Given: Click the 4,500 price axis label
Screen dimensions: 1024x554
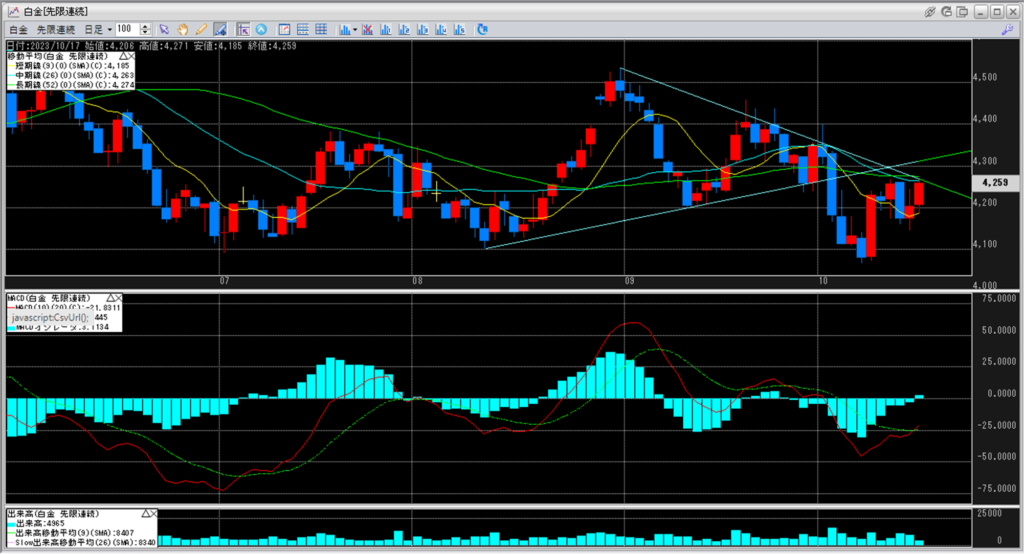Looking at the screenshot, I should coord(985,77).
